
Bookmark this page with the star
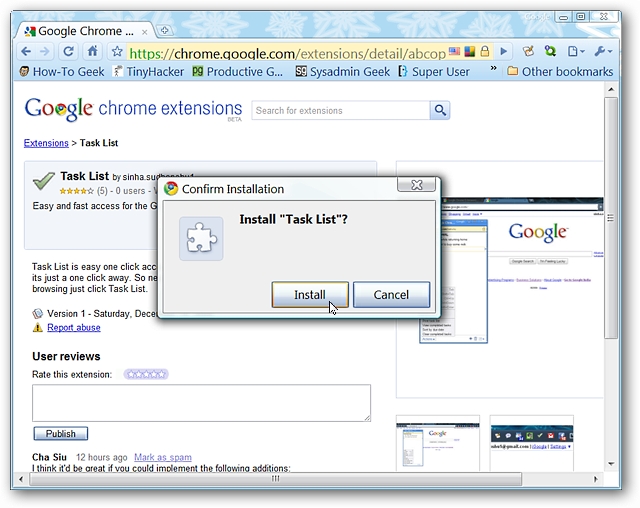(x=117, y=51)
